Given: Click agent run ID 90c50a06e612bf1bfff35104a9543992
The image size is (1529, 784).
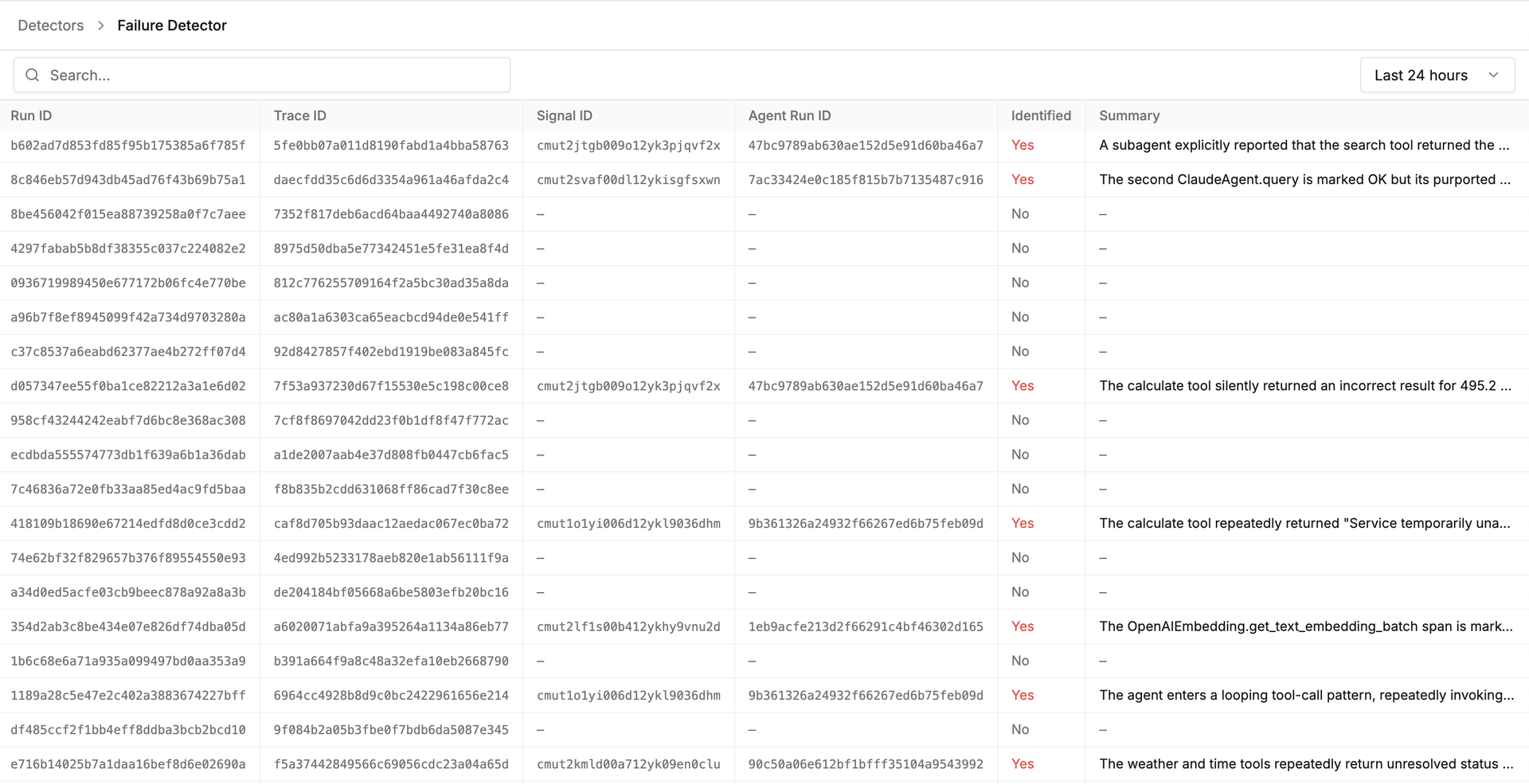Looking at the screenshot, I should pos(866,764).
